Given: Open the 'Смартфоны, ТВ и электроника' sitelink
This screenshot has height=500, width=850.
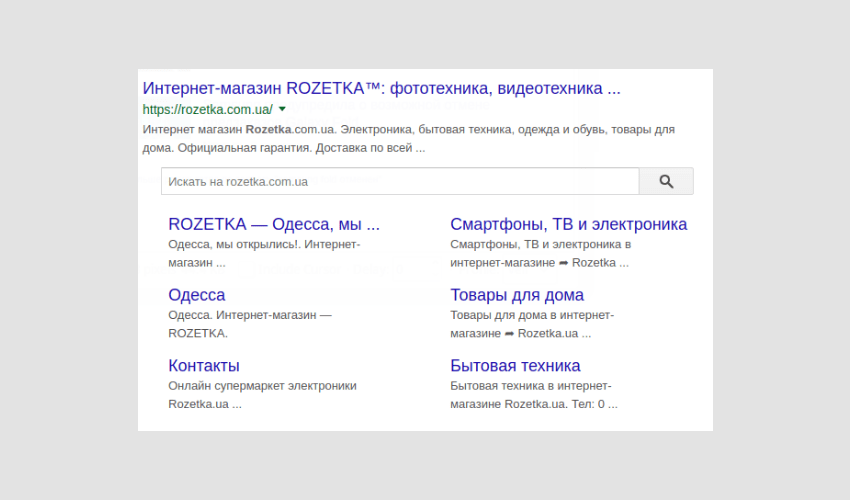Looking at the screenshot, I should (x=569, y=224).
